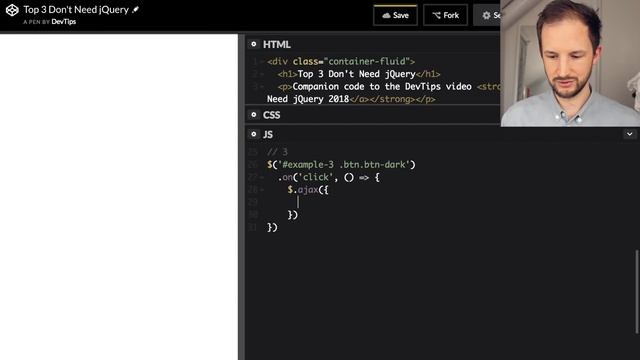
Task: Fold the $.ajax block at line 28
Action: pyautogui.click(x=261, y=190)
